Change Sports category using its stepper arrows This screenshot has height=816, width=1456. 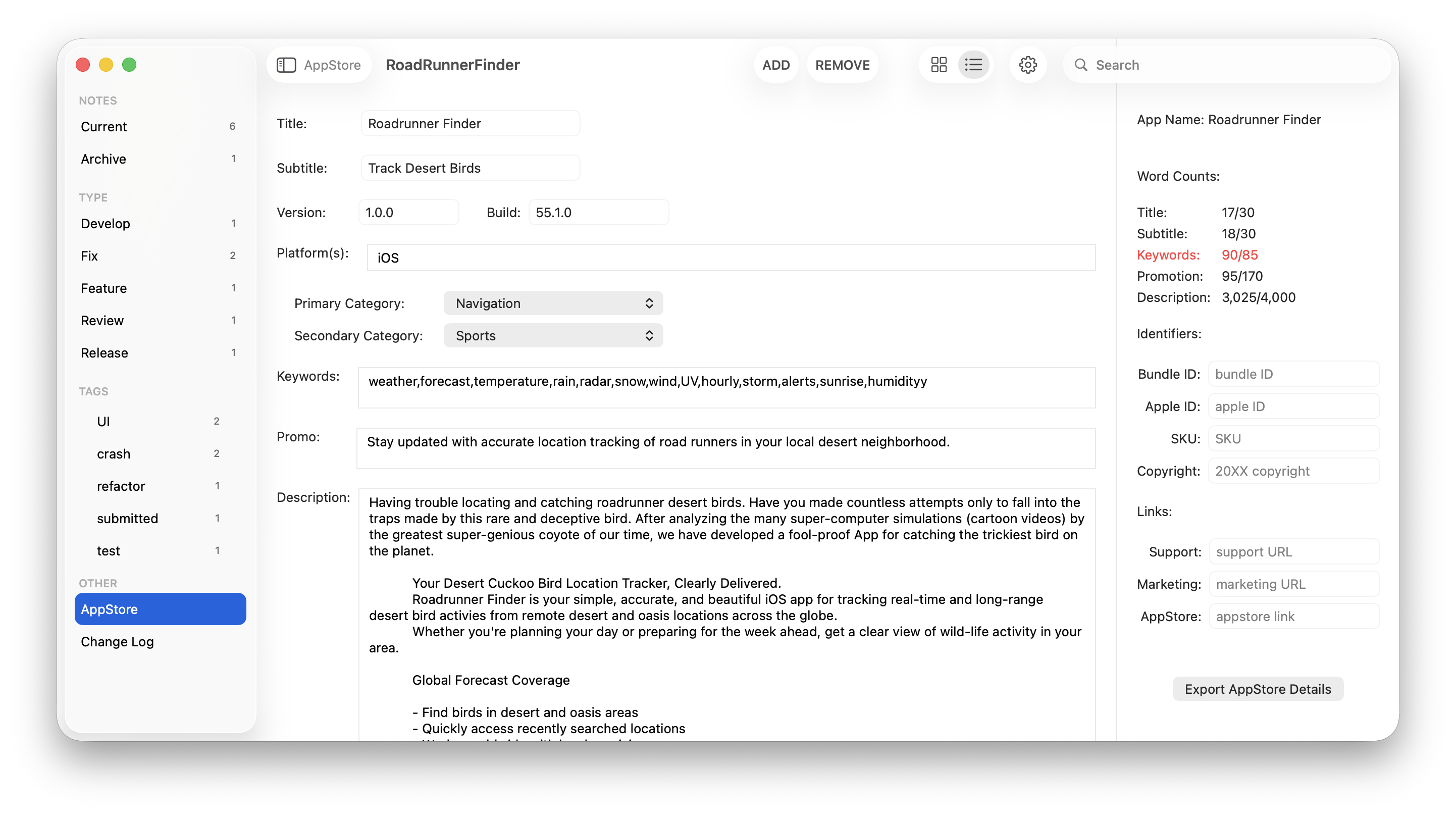click(649, 335)
